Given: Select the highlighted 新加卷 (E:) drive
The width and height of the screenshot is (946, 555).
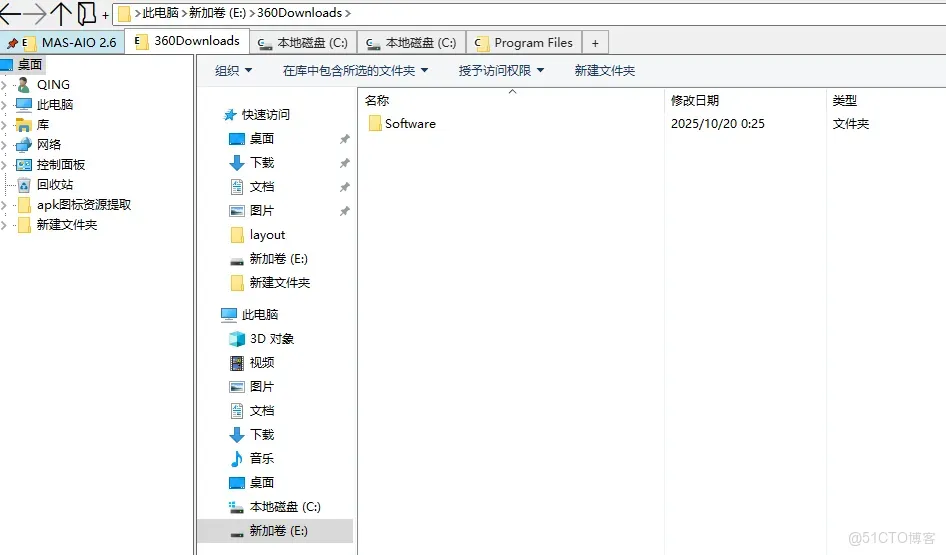Looking at the screenshot, I should pos(275,531).
